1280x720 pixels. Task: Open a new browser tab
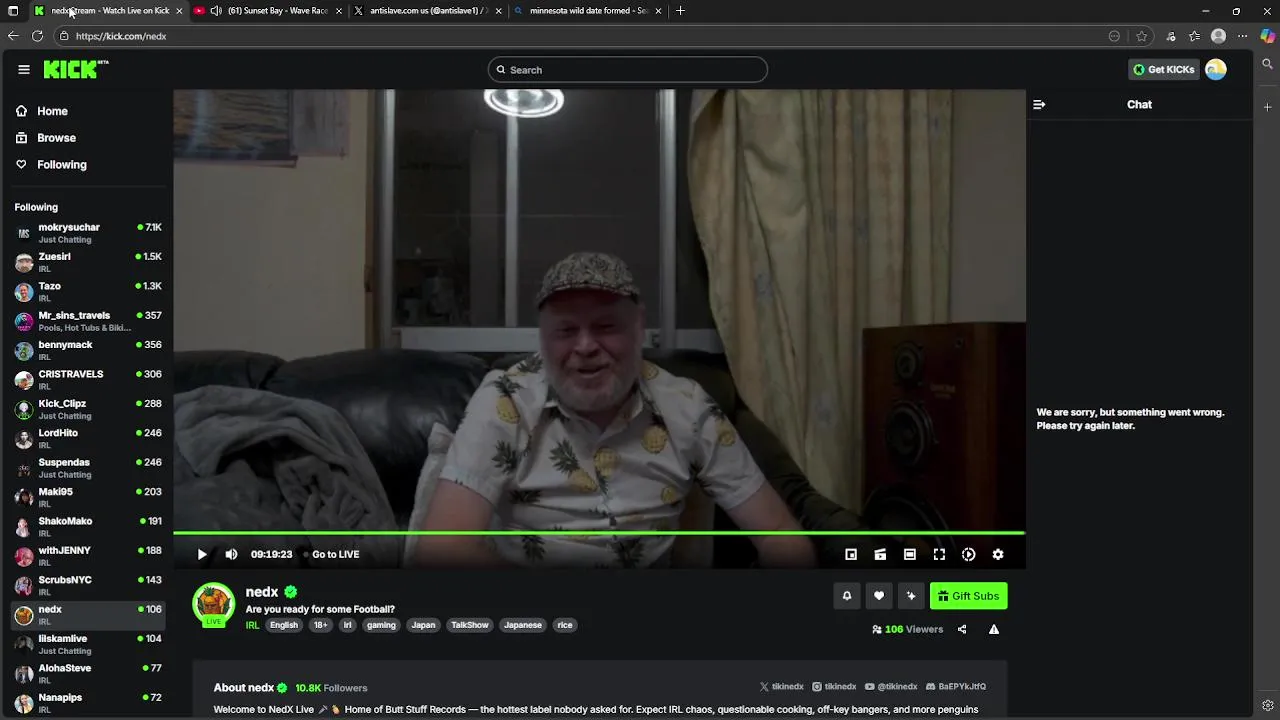(681, 10)
